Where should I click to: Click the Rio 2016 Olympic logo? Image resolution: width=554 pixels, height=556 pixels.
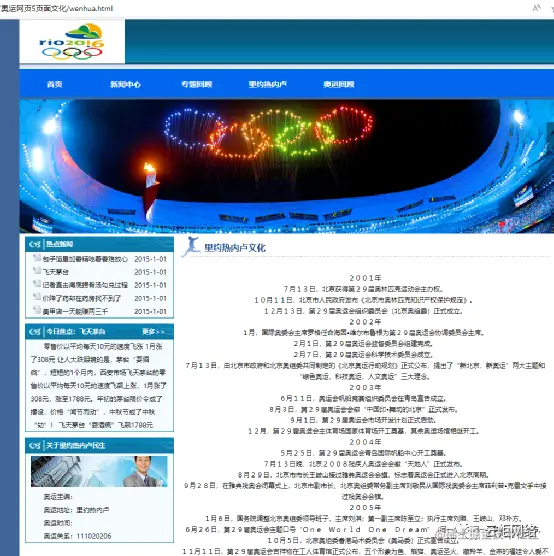(72, 41)
